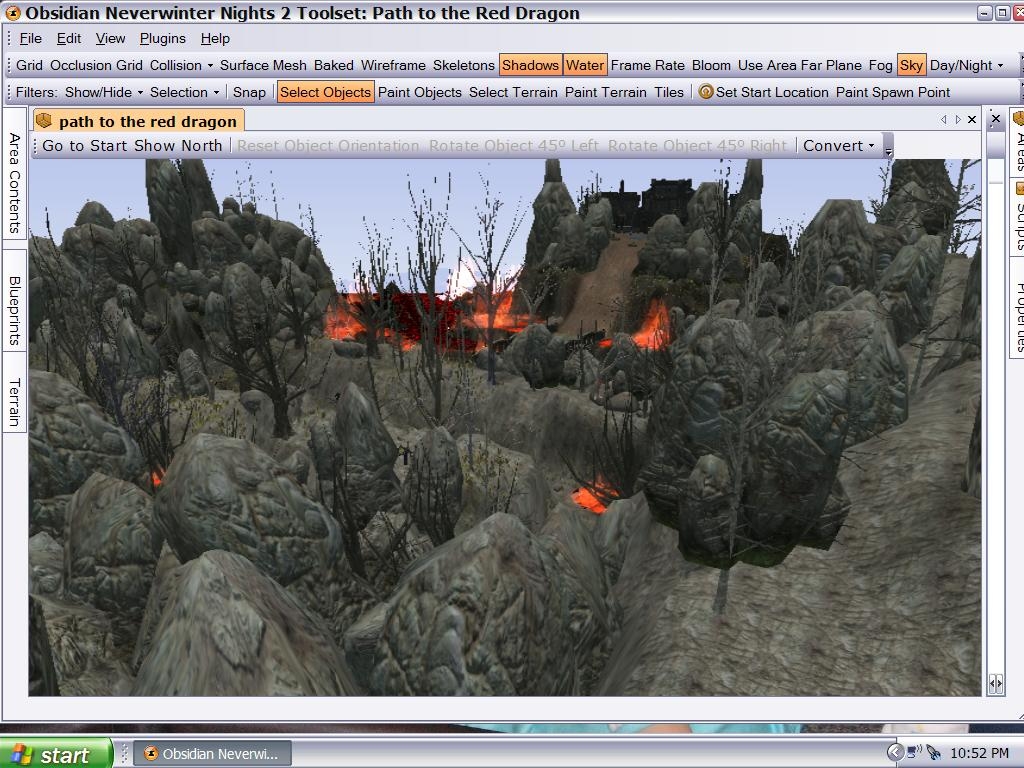Turn off the Sky toggle

[911, 65]
